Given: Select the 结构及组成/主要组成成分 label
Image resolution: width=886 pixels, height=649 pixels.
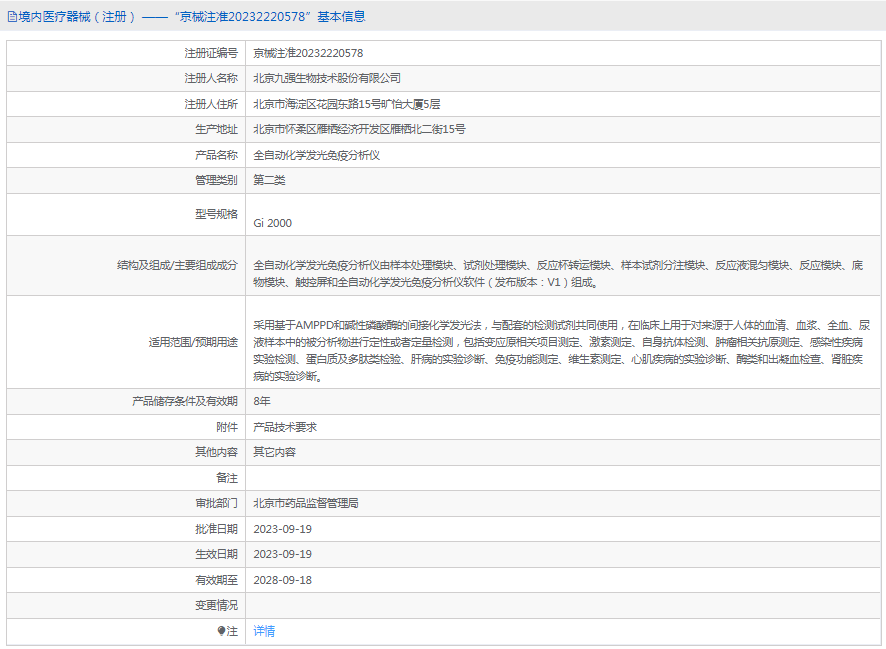Looking at the screenshot, I should 177,265.
